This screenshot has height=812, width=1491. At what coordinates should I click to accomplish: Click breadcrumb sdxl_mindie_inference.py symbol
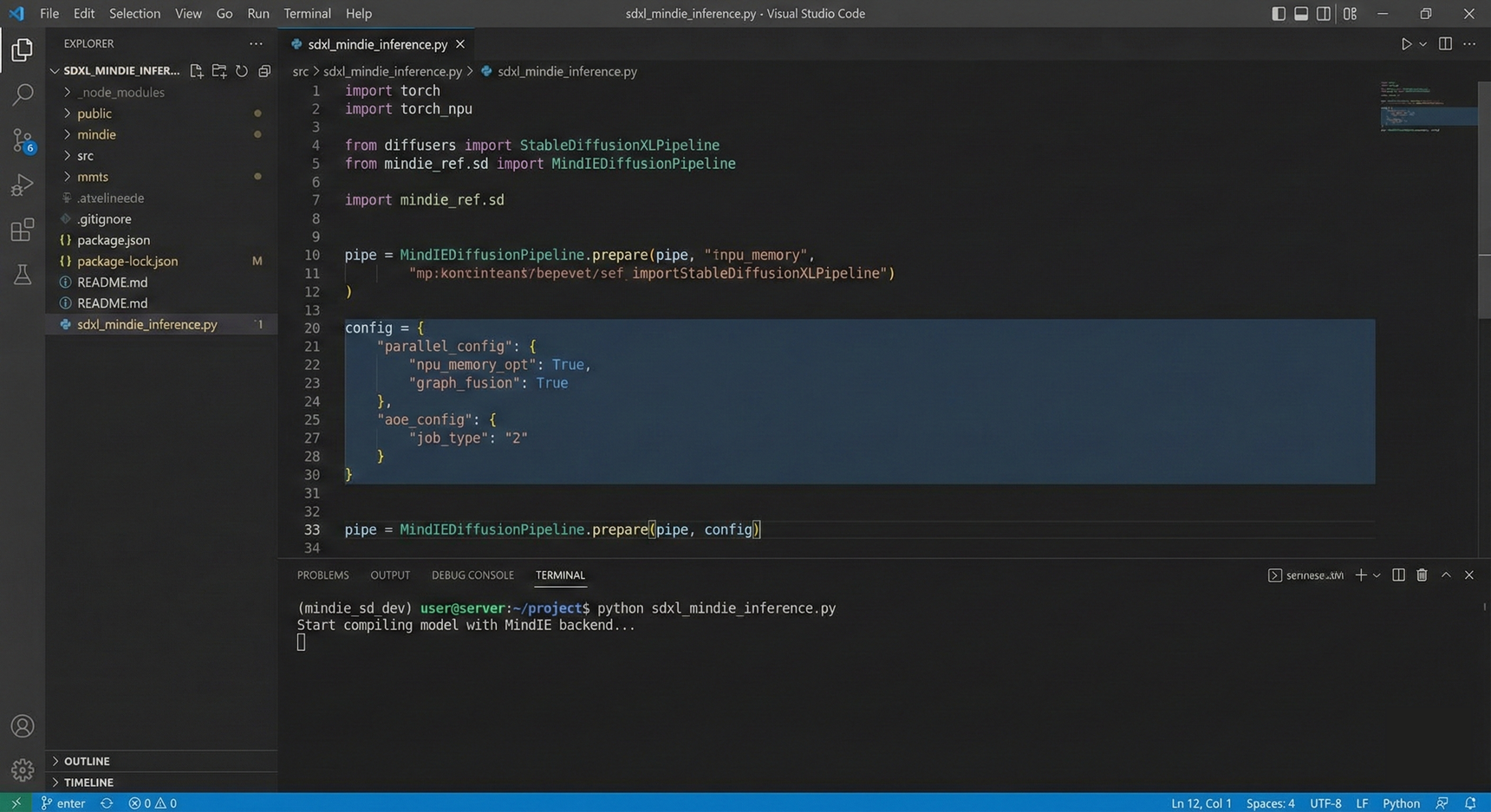[x=559, y=72]
